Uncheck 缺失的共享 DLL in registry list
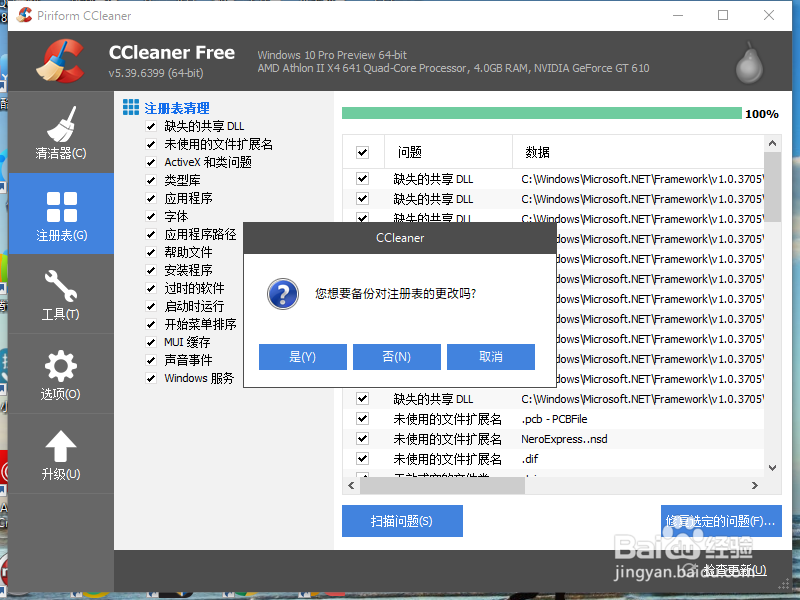The width and height of the screenshot is (800, 600). (151, 126)
